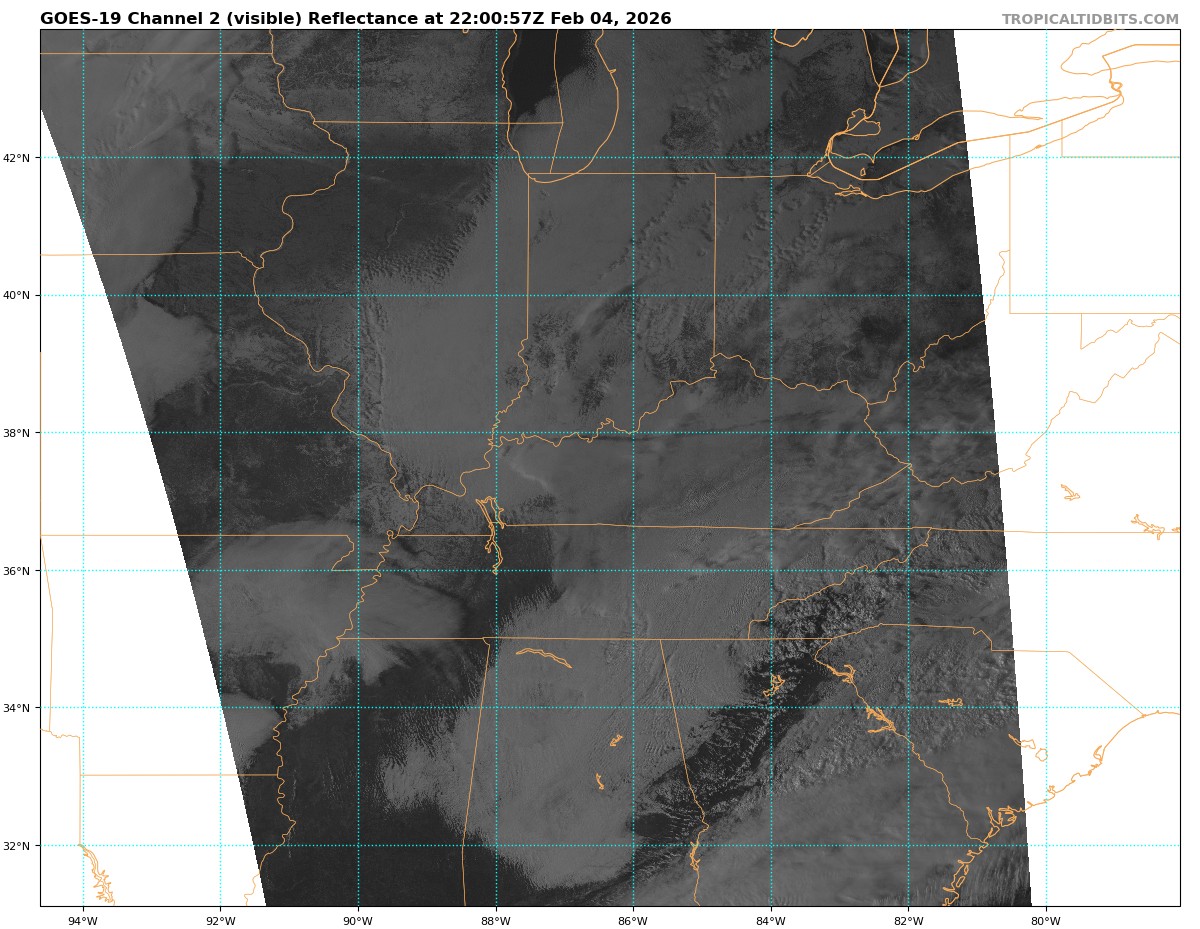The image size is (1200, 929).
Task: Click the 86°W longitude axis label
Action: tap(633, 921)
